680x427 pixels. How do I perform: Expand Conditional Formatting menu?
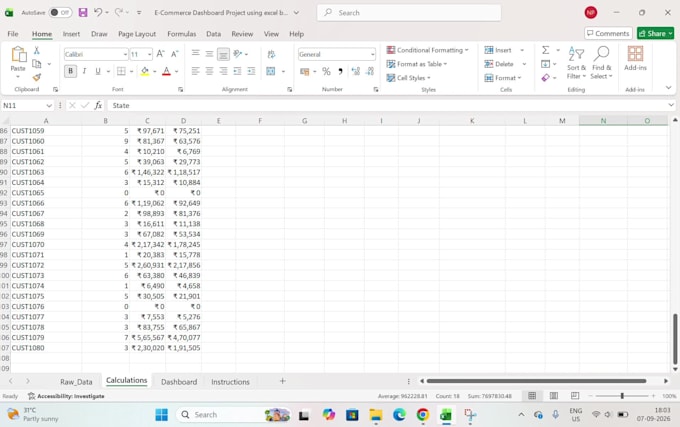pos(428,50)
